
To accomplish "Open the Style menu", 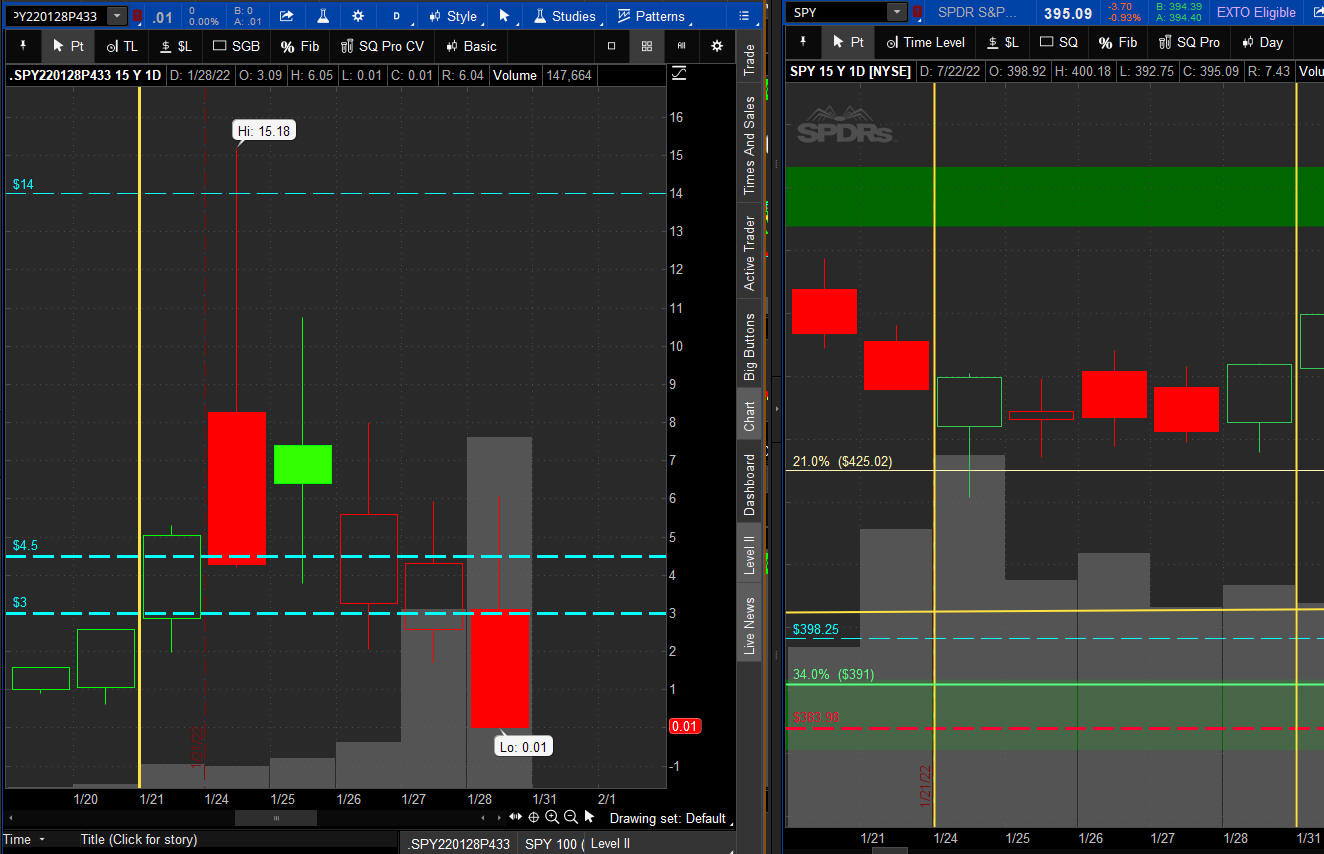I will tap(452, 16).
